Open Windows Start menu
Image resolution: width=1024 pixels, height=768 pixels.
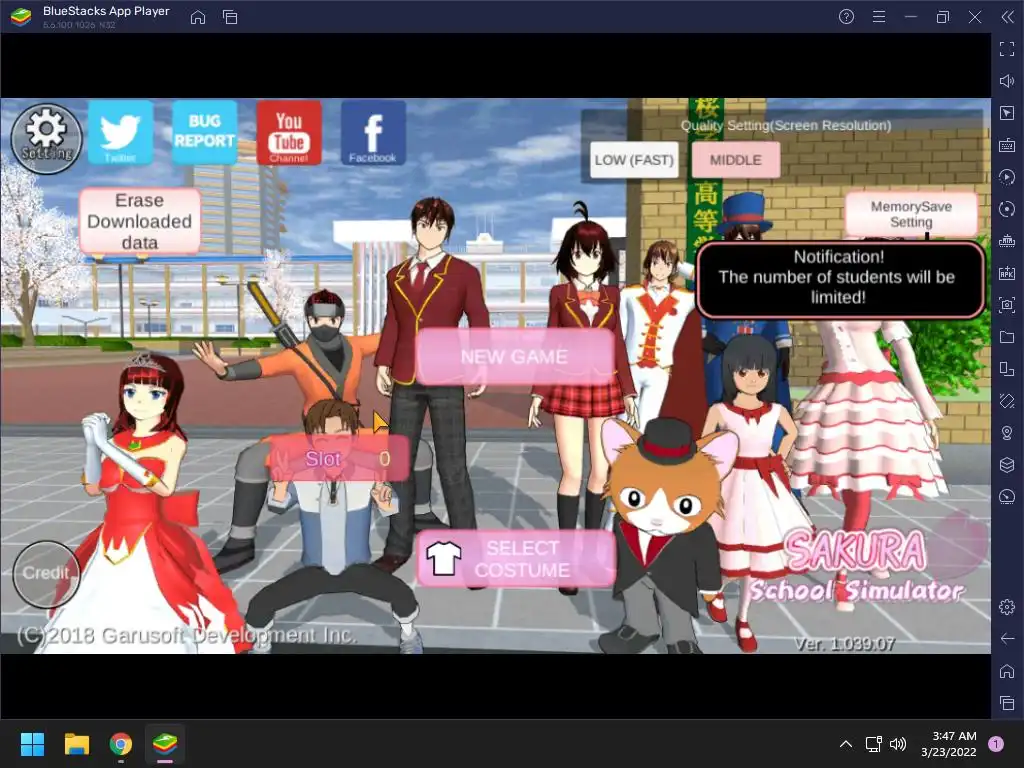(32, 744)
